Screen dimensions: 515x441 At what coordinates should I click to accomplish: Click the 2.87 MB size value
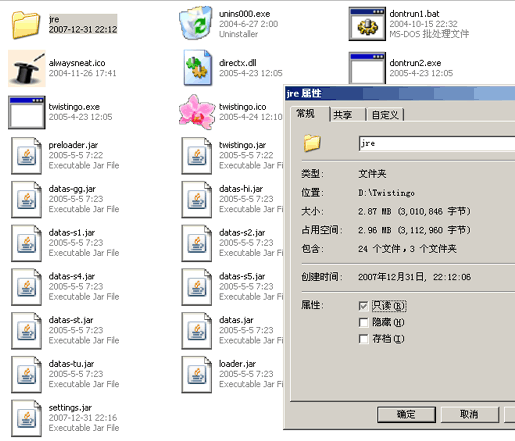tap(414, 212)
